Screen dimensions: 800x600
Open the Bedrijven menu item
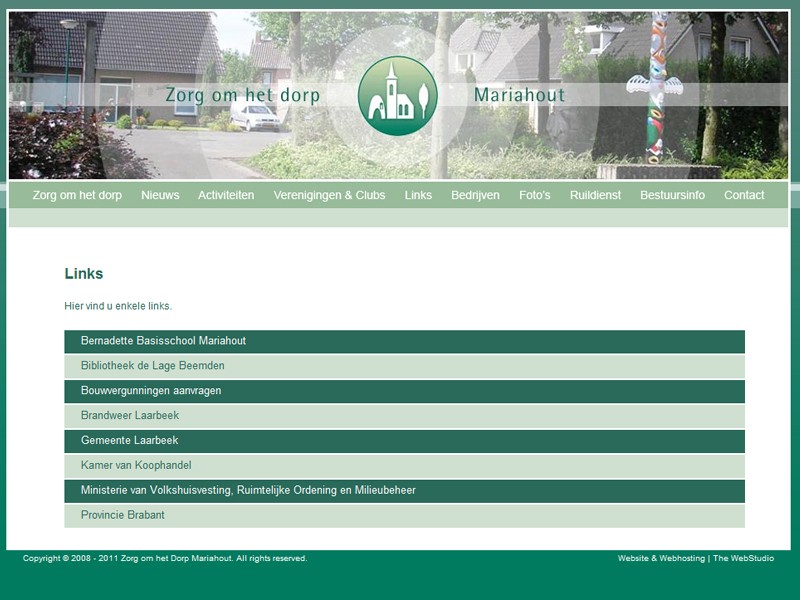click(x=476, y=195)
